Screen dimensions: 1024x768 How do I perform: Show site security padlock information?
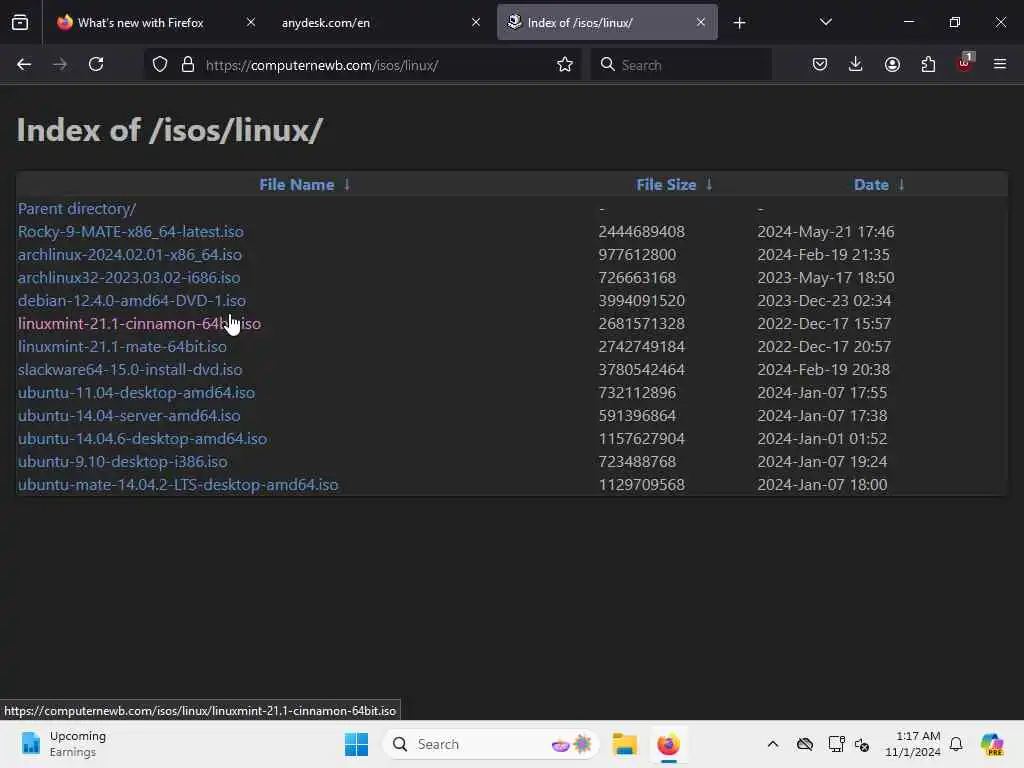[x=188, y=64]
